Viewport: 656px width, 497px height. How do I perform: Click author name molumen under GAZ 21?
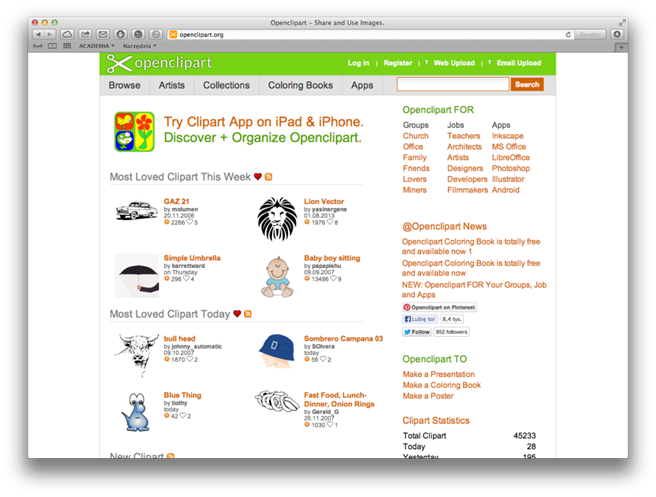[185, 209]
